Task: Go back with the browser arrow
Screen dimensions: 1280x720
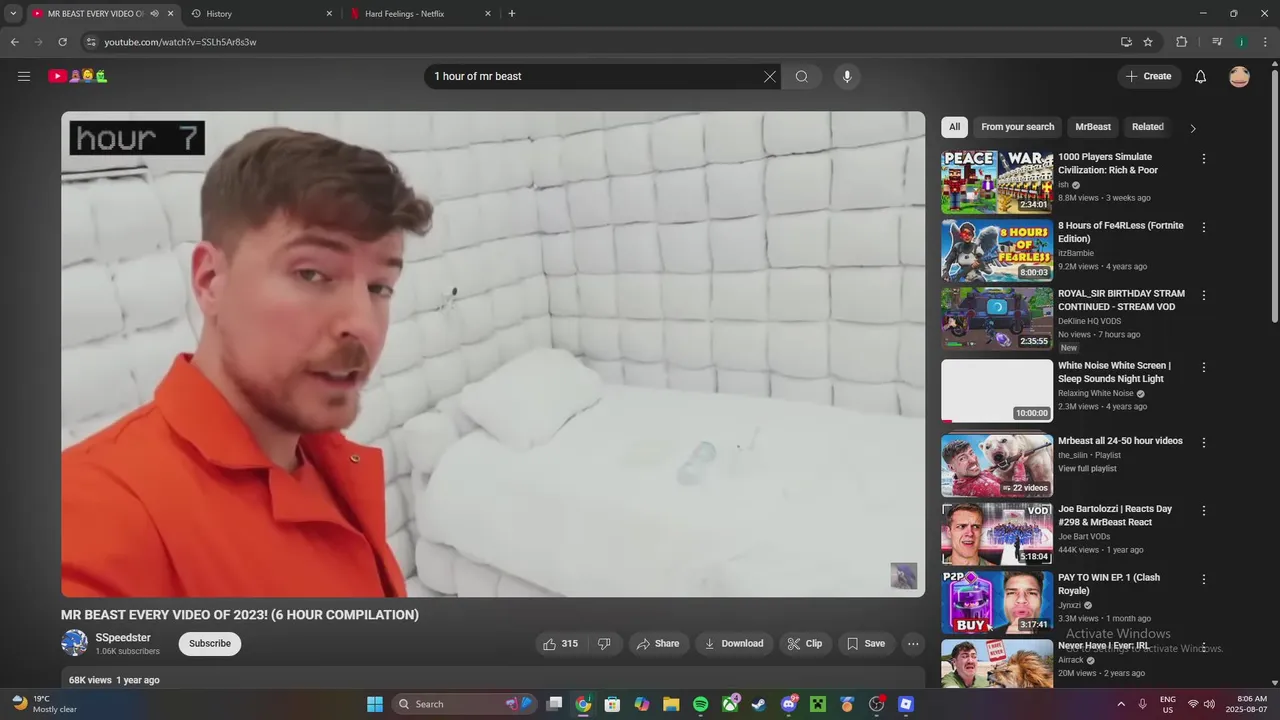Action: tap(14, 42)
